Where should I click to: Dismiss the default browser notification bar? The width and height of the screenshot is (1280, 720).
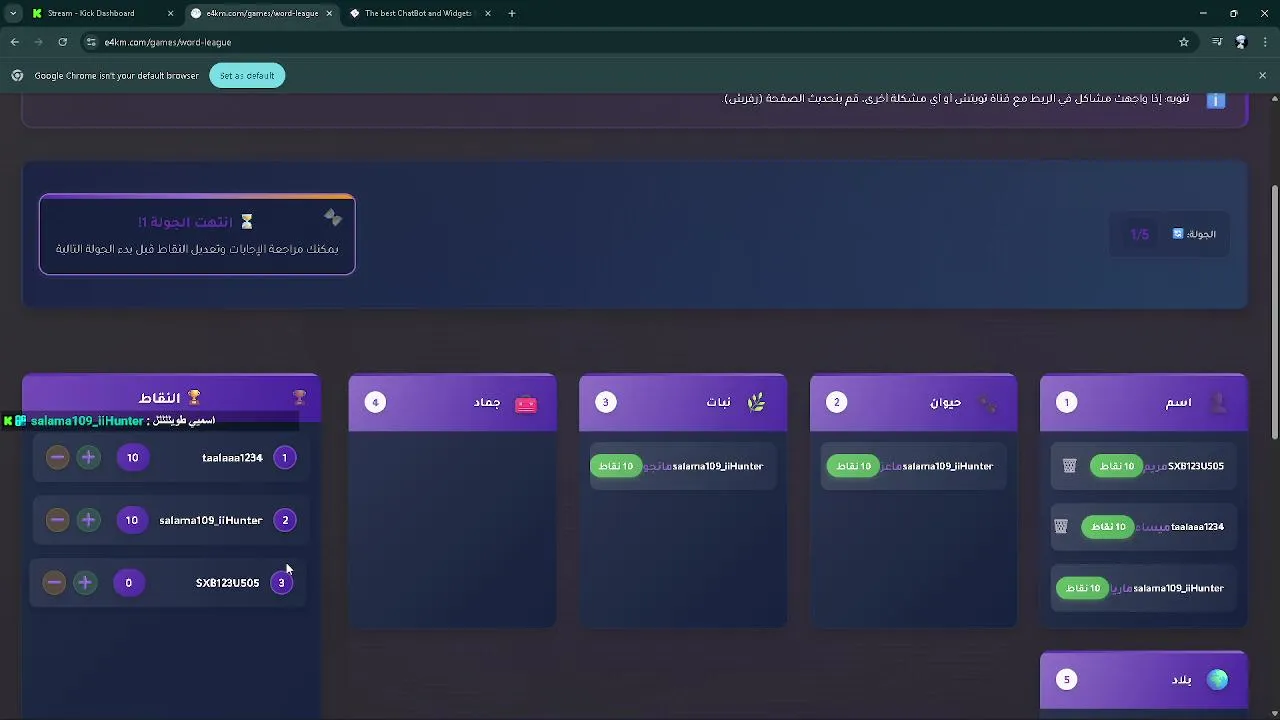pyautogui.click(x=1262, y=75)
